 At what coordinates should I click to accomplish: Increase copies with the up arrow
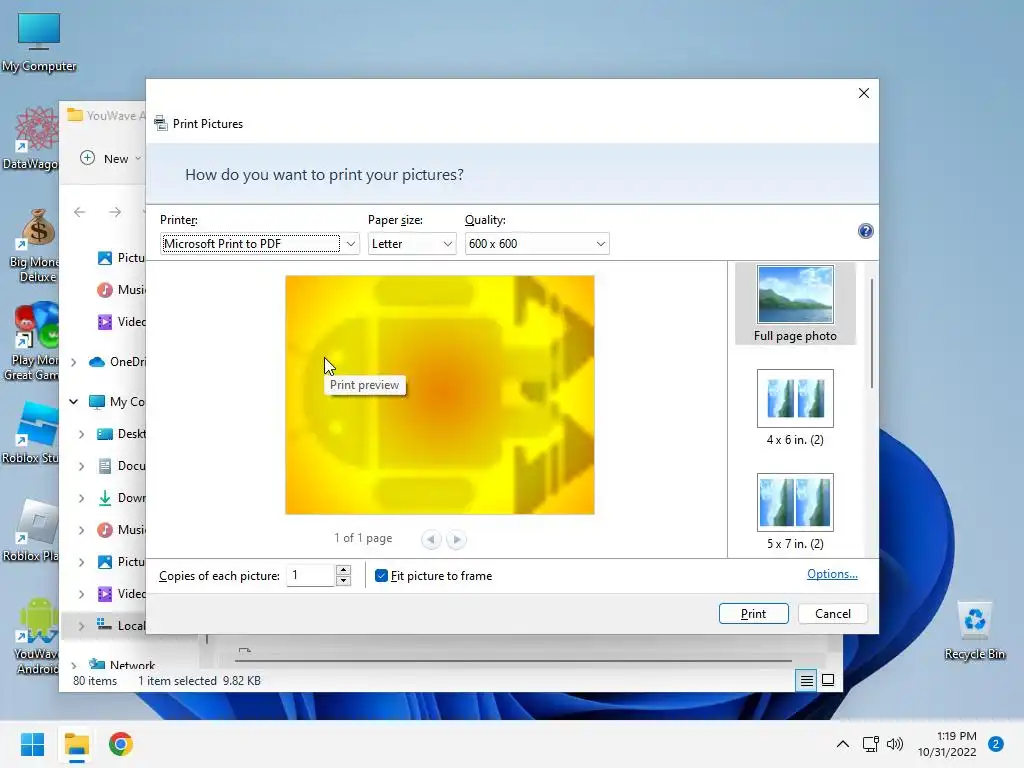(x=344, y=570)
